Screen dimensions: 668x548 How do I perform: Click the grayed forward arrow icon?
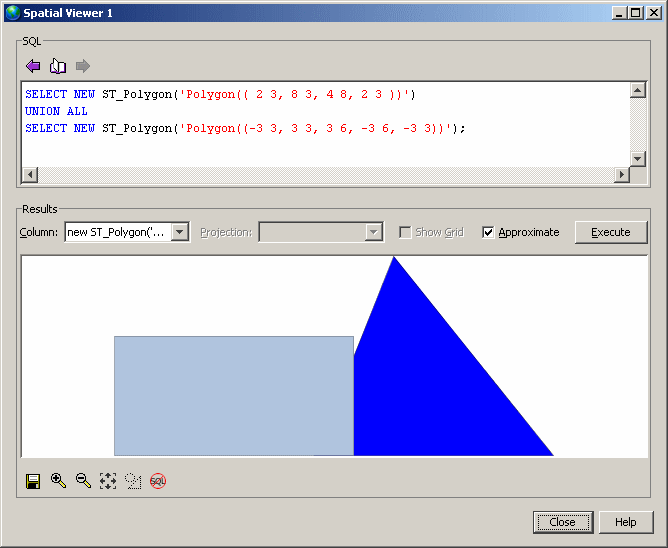point(83,66)
